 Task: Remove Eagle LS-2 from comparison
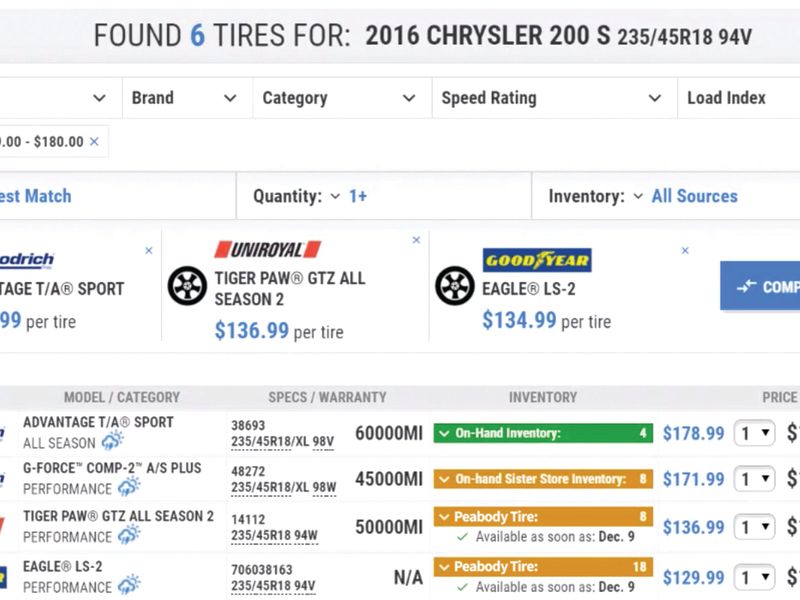pos(685,251)
